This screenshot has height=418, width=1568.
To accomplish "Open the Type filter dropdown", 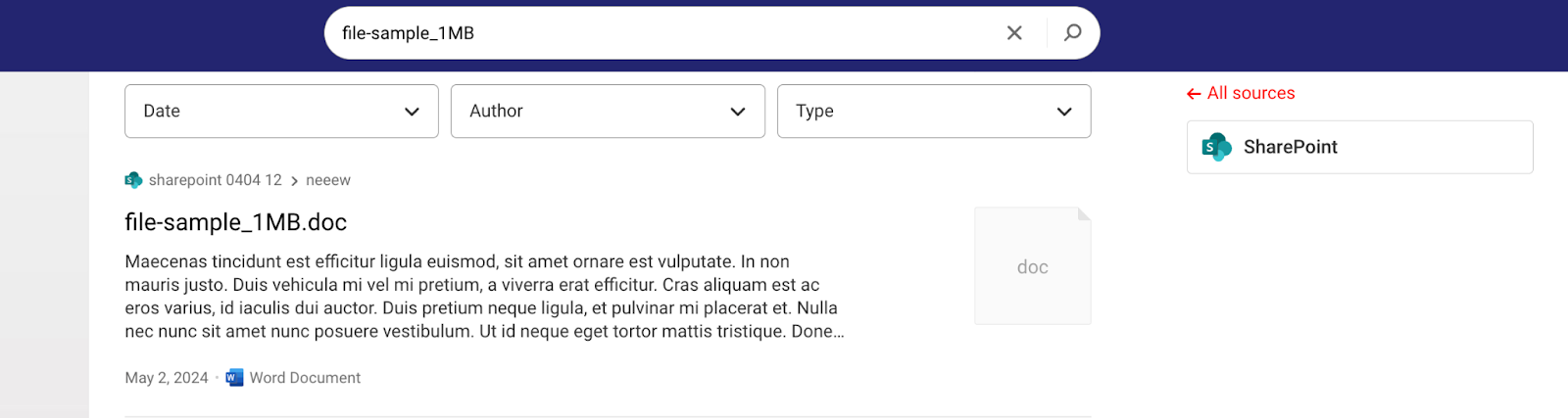I will [x=934, y=112].
